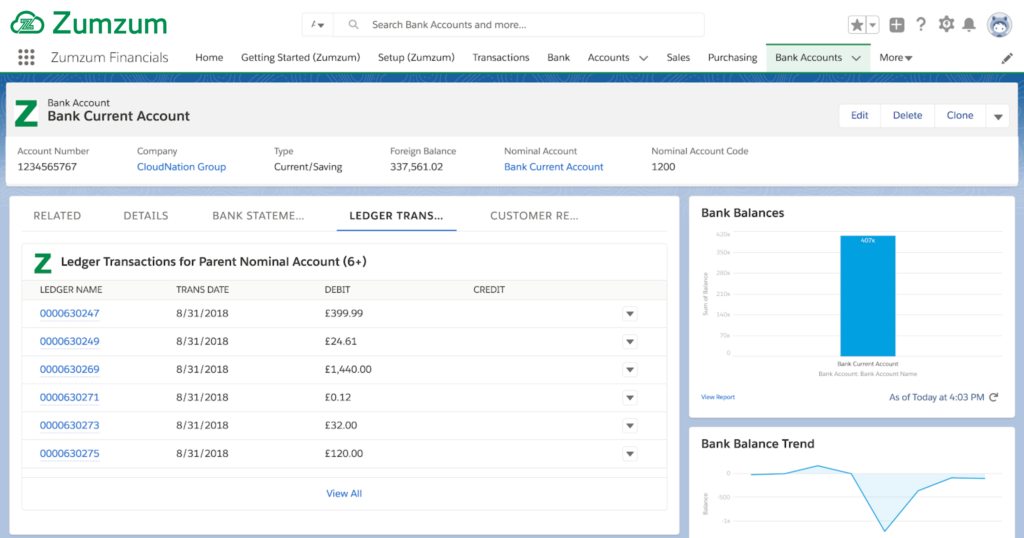The height and width of the screenshot is (538, 1024).
Task: Expand the Accounts tab chevron
Action: [643, 58]
